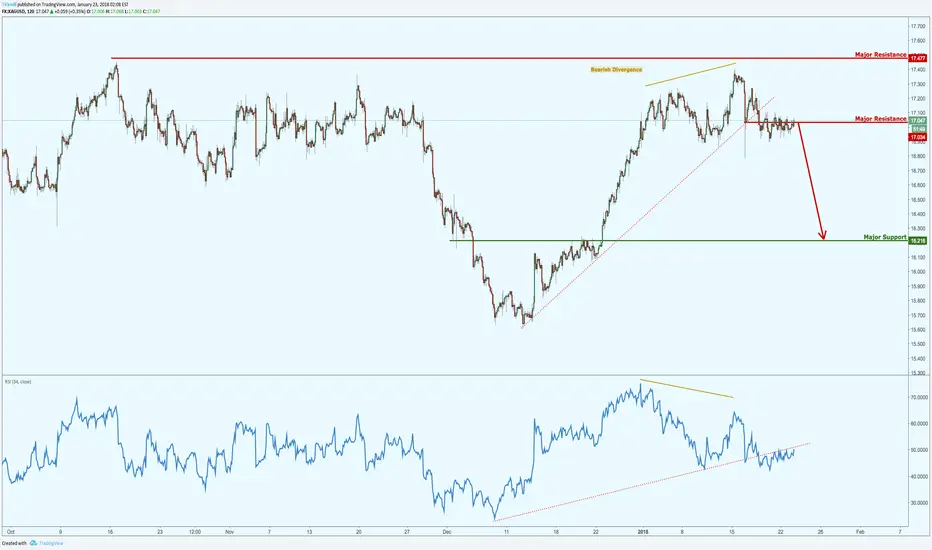
Task: Select the FX:XAGUSD symbol label
Action: click(13, 11)
